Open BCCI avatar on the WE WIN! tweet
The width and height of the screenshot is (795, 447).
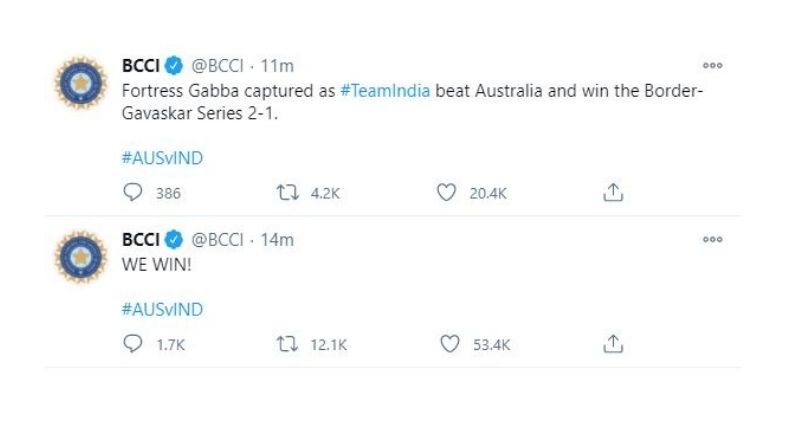[81, 256]
